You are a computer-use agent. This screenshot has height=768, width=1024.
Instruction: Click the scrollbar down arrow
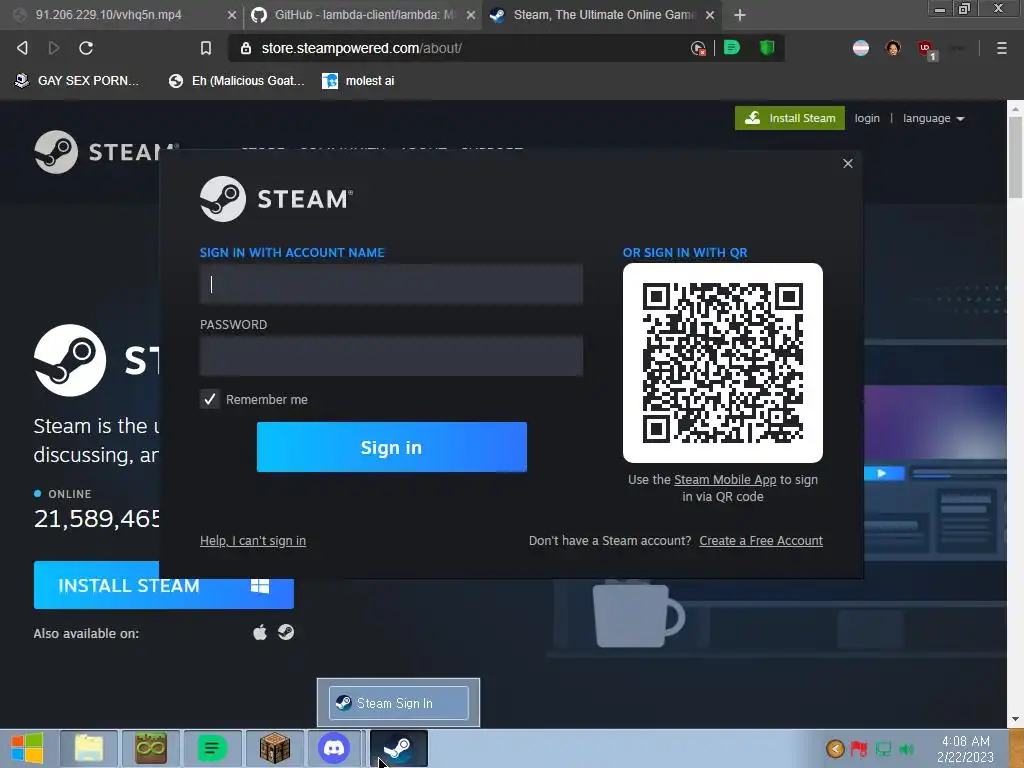coord(1015,719)
